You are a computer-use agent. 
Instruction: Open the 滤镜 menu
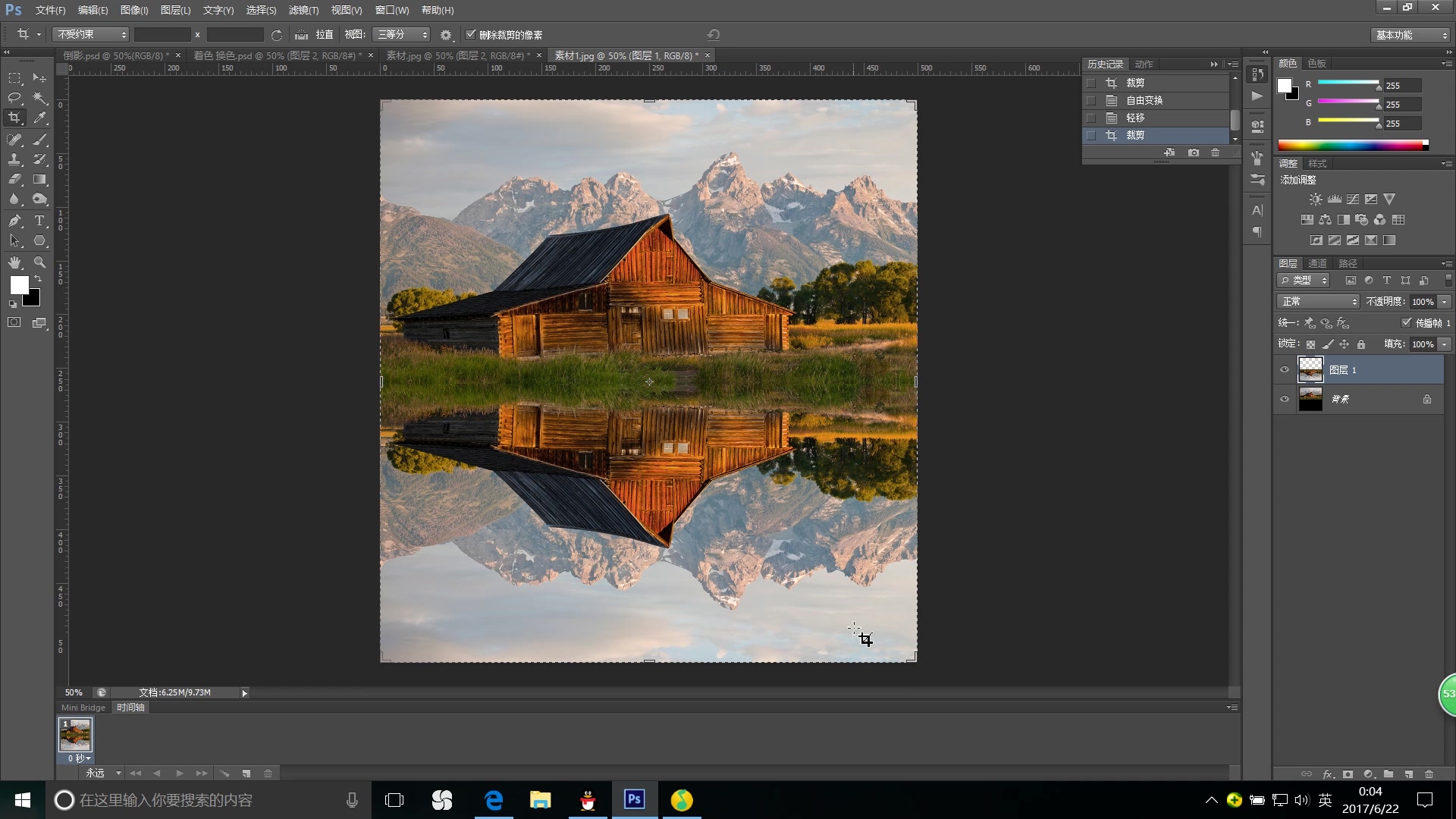[300, 10]
